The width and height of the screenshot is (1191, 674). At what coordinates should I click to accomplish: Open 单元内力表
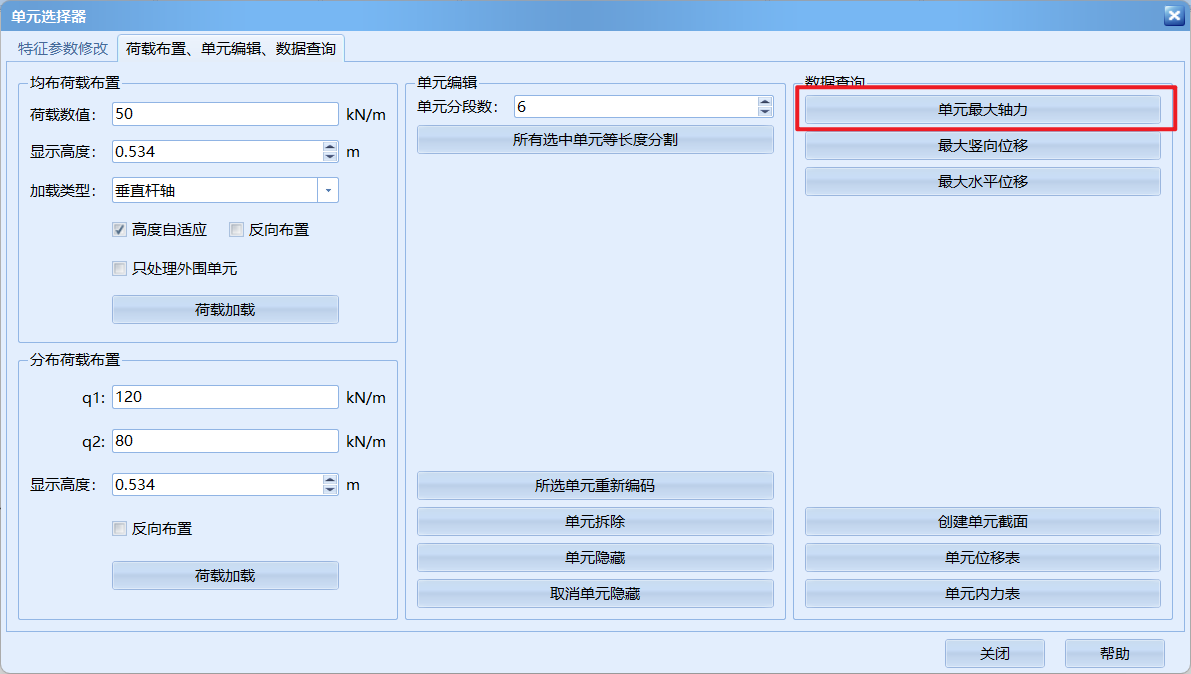pos(982,594)
